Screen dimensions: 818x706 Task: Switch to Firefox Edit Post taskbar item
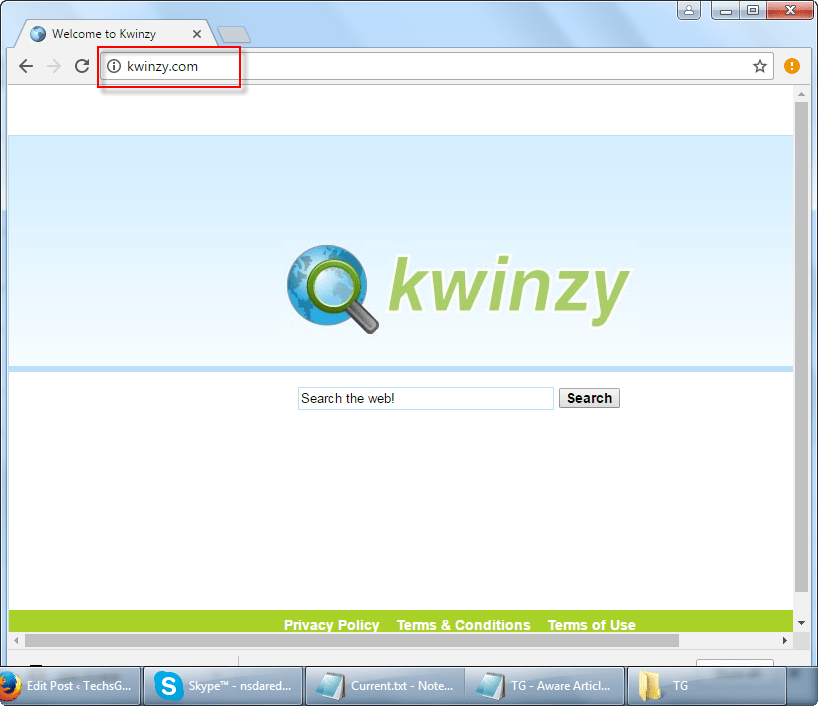click(70, 686)
